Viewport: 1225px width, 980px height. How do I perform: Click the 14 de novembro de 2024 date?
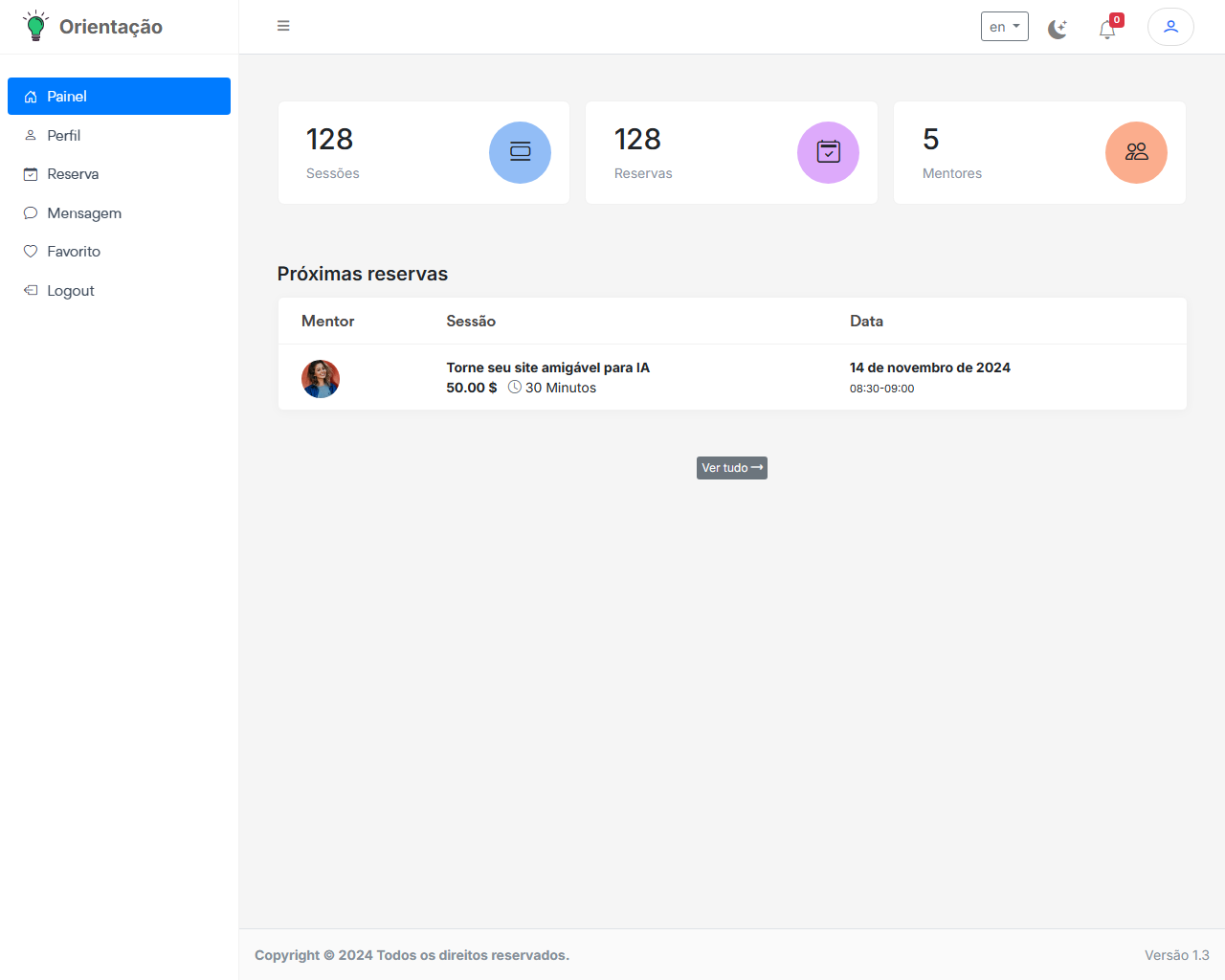coord(929,367)
